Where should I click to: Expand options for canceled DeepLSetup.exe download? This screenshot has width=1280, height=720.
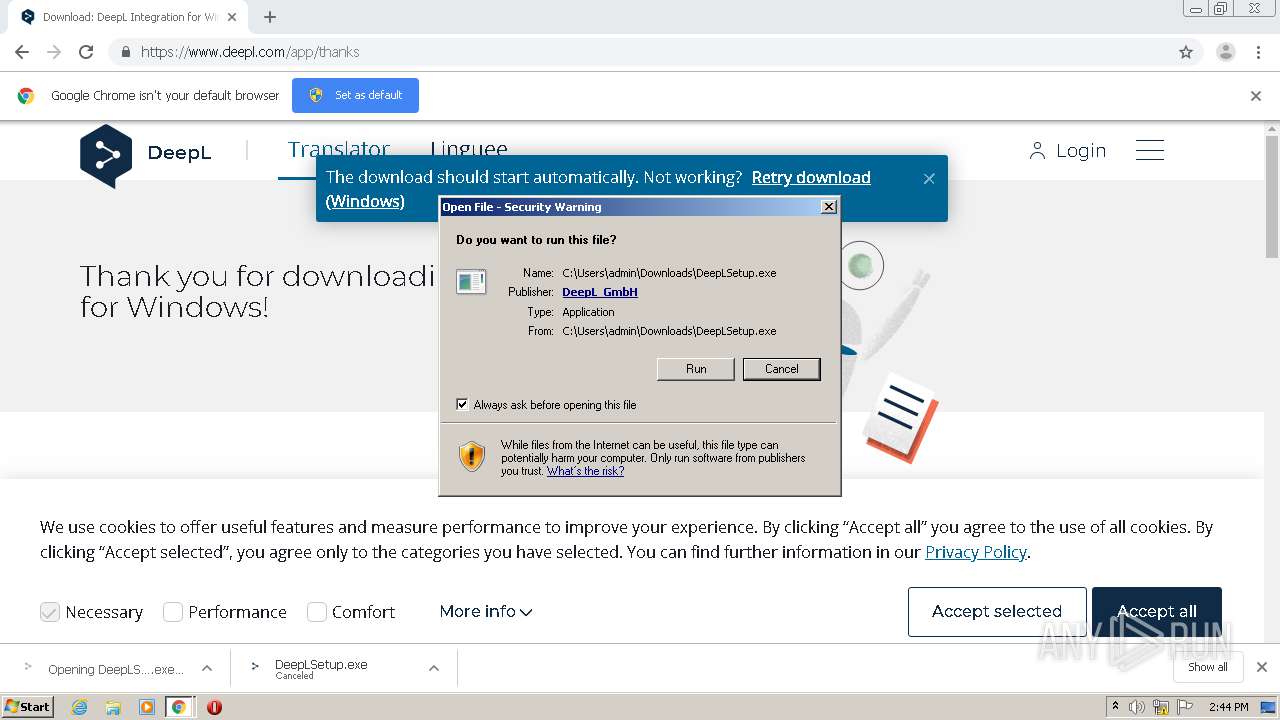coord(434,668)
